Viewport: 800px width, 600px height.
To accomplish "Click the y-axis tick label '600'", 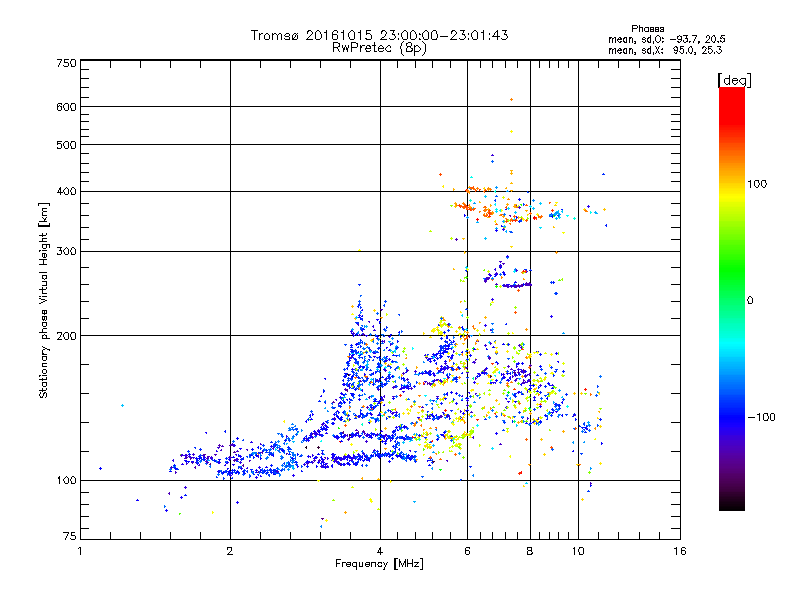I will (66, 107).
